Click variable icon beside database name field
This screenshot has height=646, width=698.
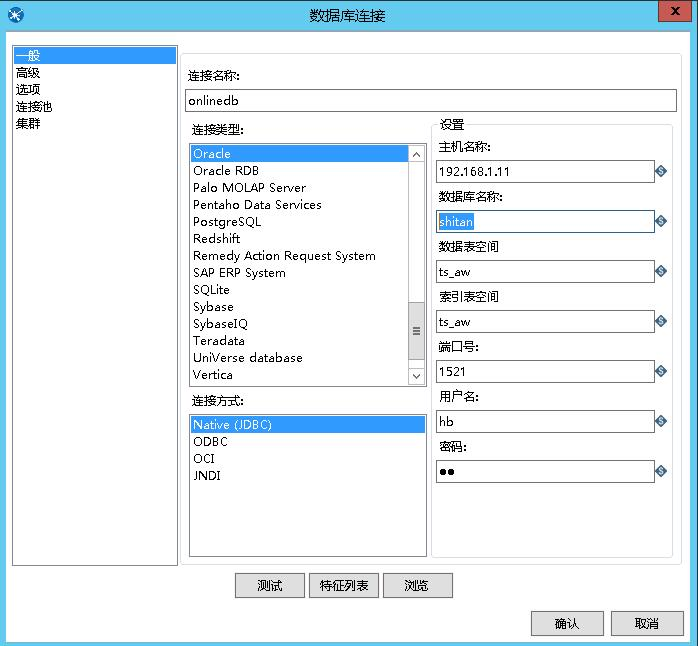(661, 221)
